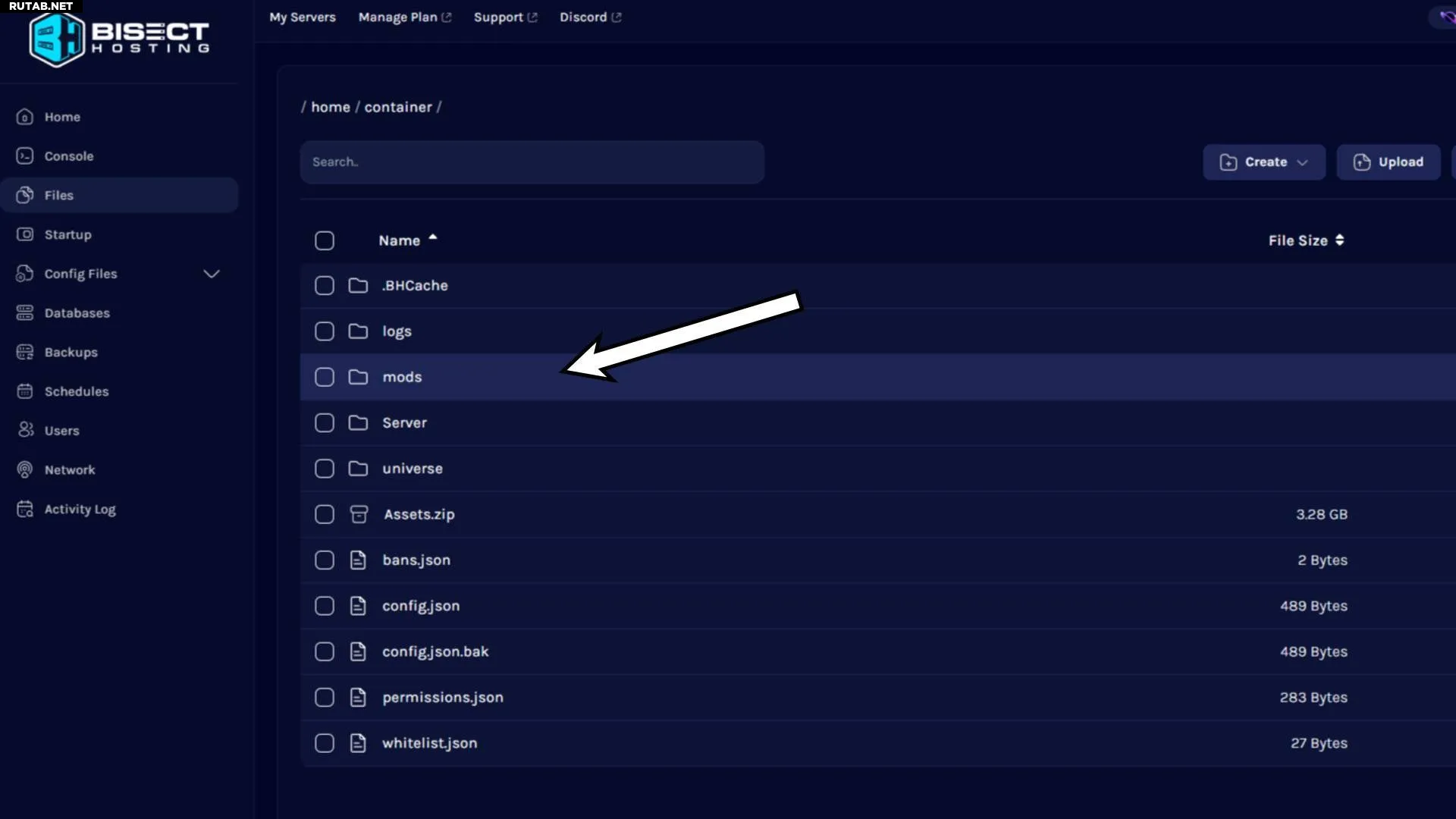Image resolution: width=1456 pixels, height=819 pixels.
Task: Click the Assets.zip archive icon
Action: (359, 514)
